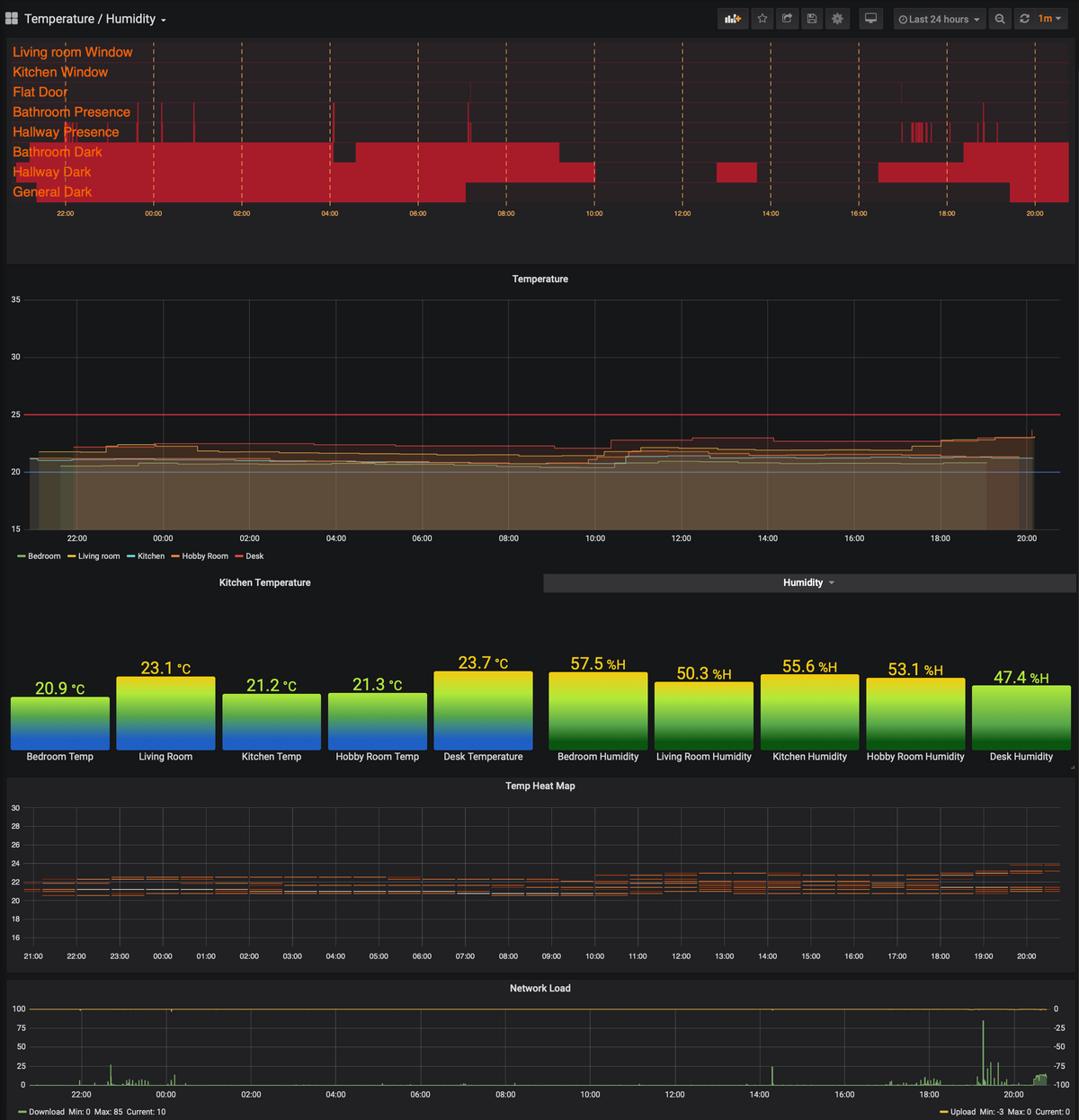Click the Temp Heat Map panel title

(539, 786)
